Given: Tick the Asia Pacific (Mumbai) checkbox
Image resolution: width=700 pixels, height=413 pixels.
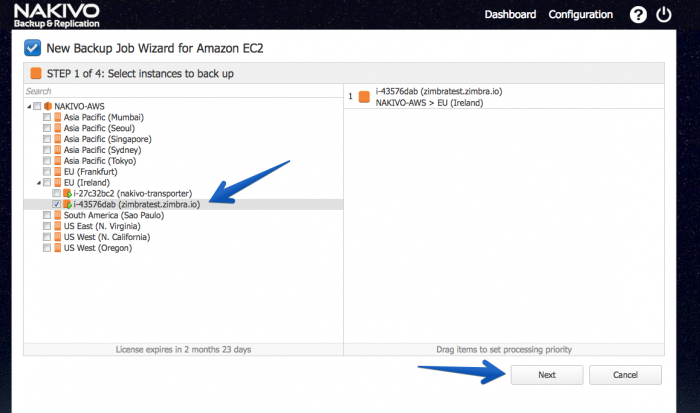Looking at the screenshot, I should [46, 117].
